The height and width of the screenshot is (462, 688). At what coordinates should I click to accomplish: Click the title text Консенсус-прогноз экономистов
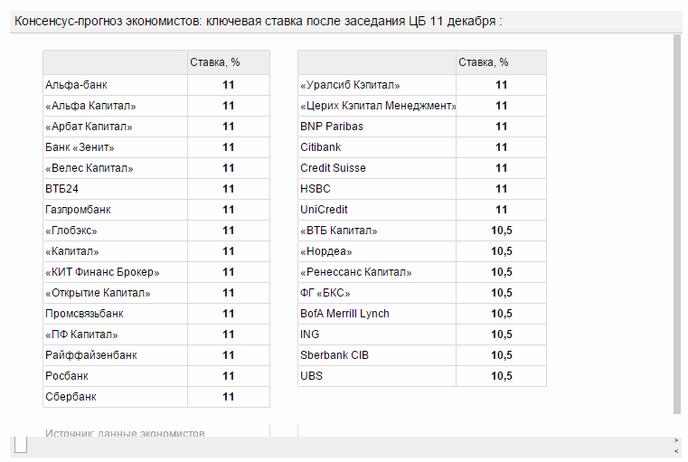(108, 21)
